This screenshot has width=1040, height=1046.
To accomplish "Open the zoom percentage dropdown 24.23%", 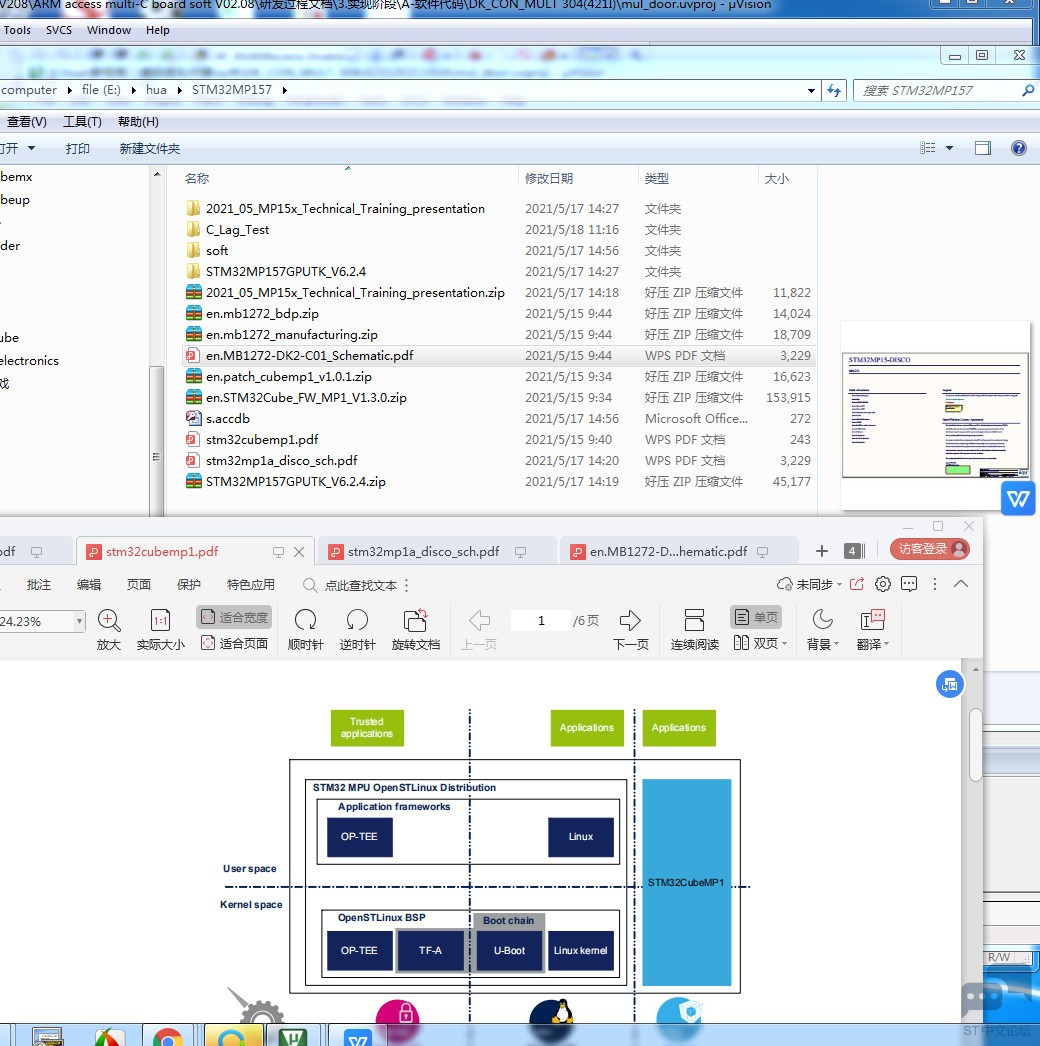I will pos(79,622).
